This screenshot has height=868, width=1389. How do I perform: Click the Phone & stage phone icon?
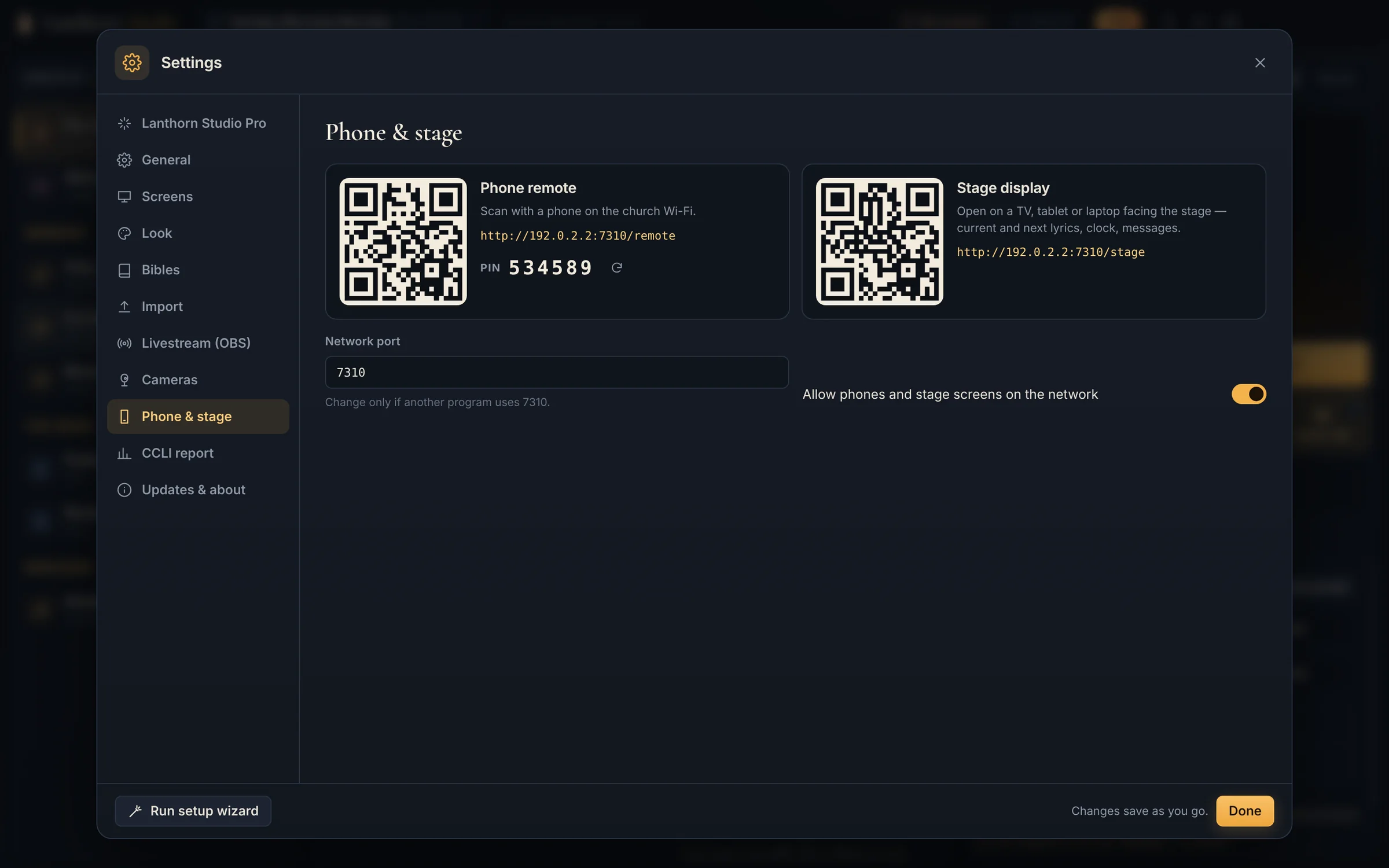pyautogui.click(x=124, y=417)
